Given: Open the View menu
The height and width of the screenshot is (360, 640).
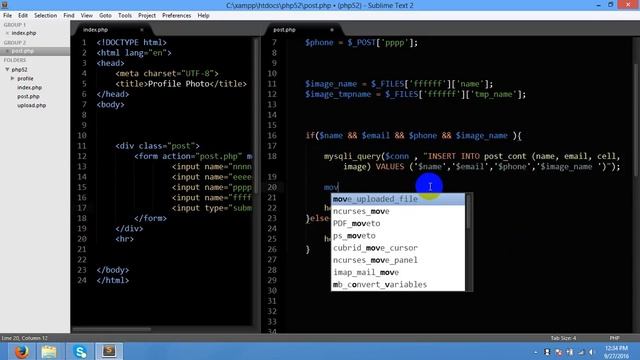Looking at the screenshot, I should click(x=87, y=16).
